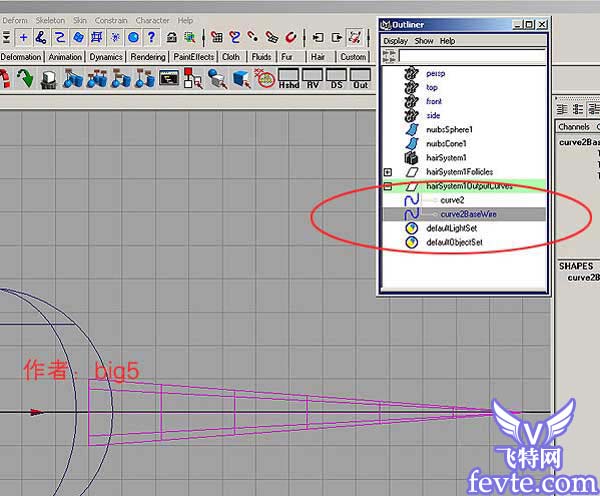The height and width of the screenshot is (496, 600).
Task: Select the front camera in Outliner
Action: point(434,101)
